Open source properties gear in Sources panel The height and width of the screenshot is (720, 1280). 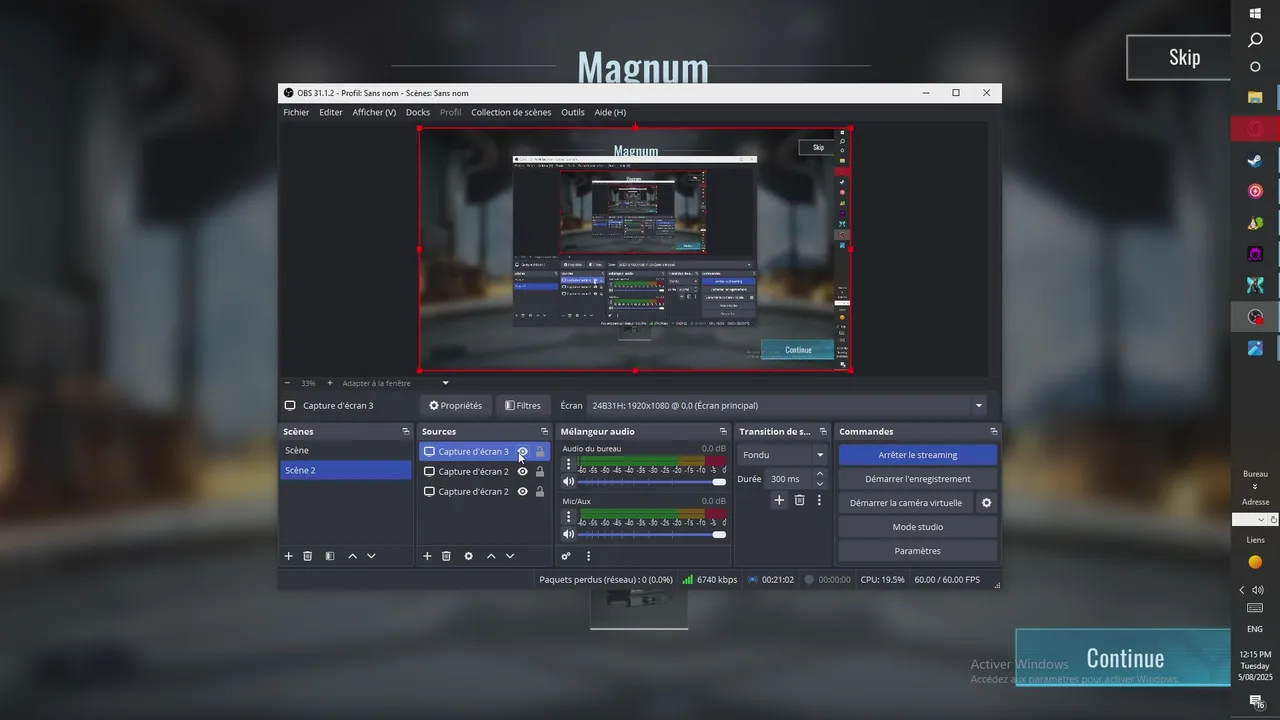point(468,556)
